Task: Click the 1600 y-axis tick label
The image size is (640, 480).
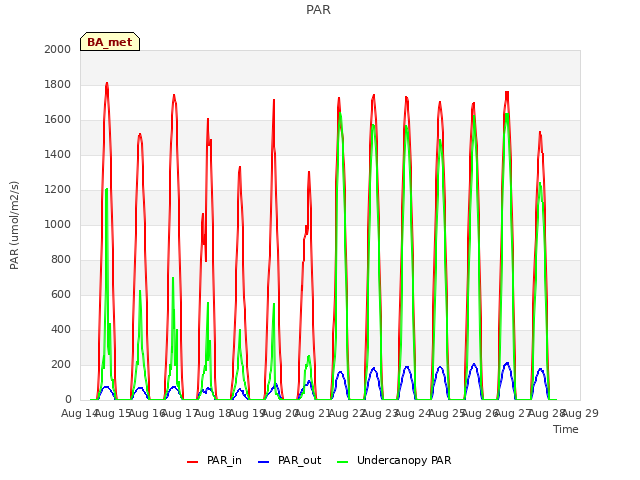Action: (58, 120)
